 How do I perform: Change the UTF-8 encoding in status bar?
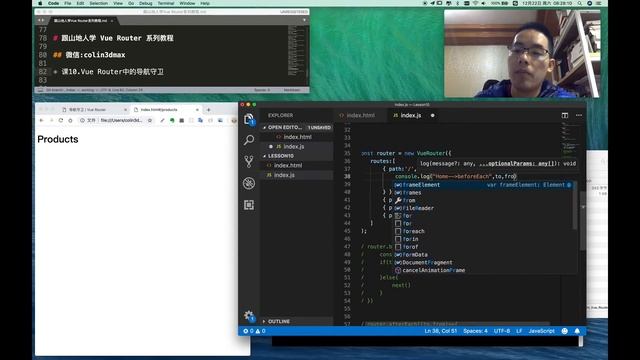click(x=502, y=331)
